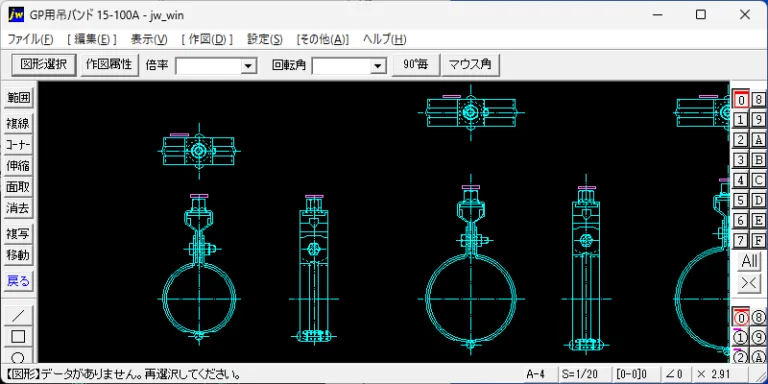Toggle layer group 9 circle button
The image size is (768, 384).
pyautogui.click(x=759, y=337)
